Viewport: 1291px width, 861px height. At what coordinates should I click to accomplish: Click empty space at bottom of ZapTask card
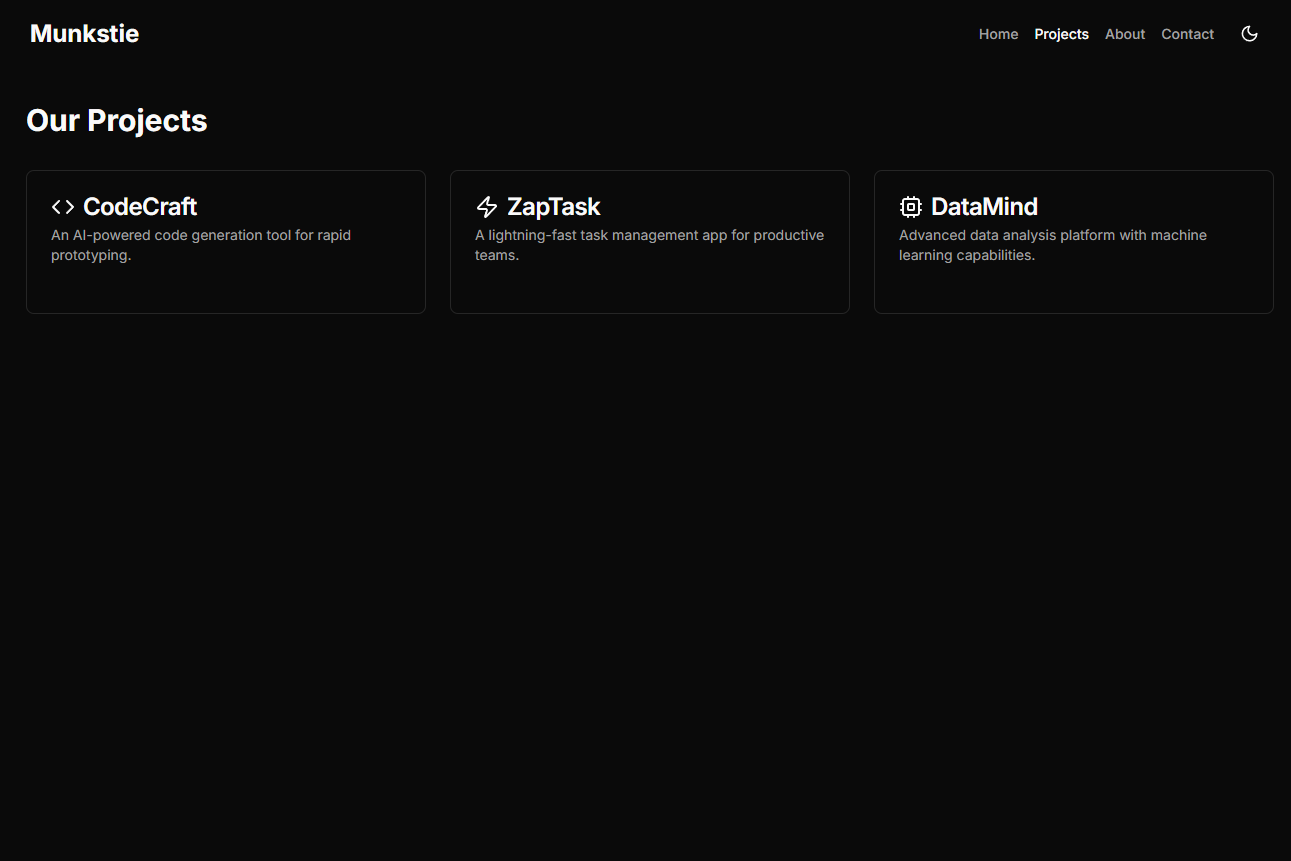pos(649,290)
